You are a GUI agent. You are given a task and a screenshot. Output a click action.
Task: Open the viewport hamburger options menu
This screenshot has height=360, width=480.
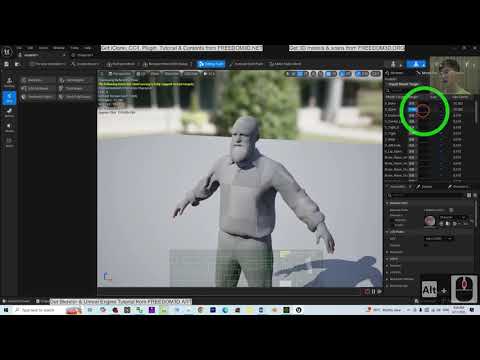tap(102, 74)
